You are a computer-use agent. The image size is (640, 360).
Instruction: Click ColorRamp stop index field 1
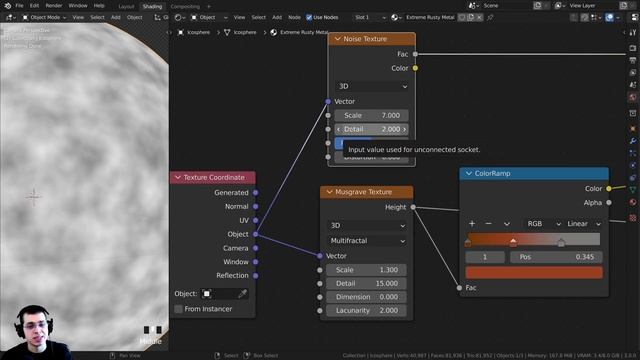pos(485,257)
